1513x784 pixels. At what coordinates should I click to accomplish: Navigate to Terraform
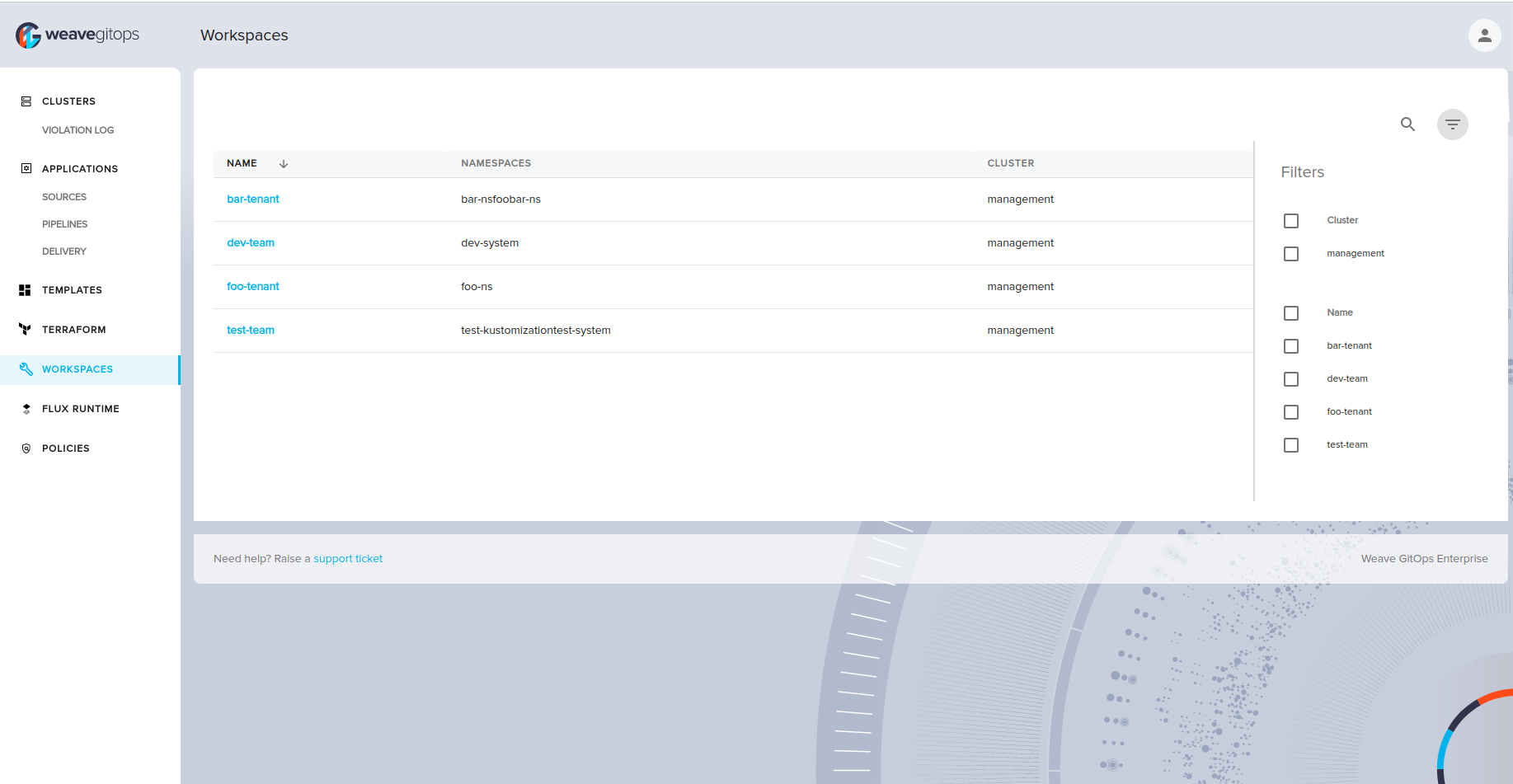73,330
